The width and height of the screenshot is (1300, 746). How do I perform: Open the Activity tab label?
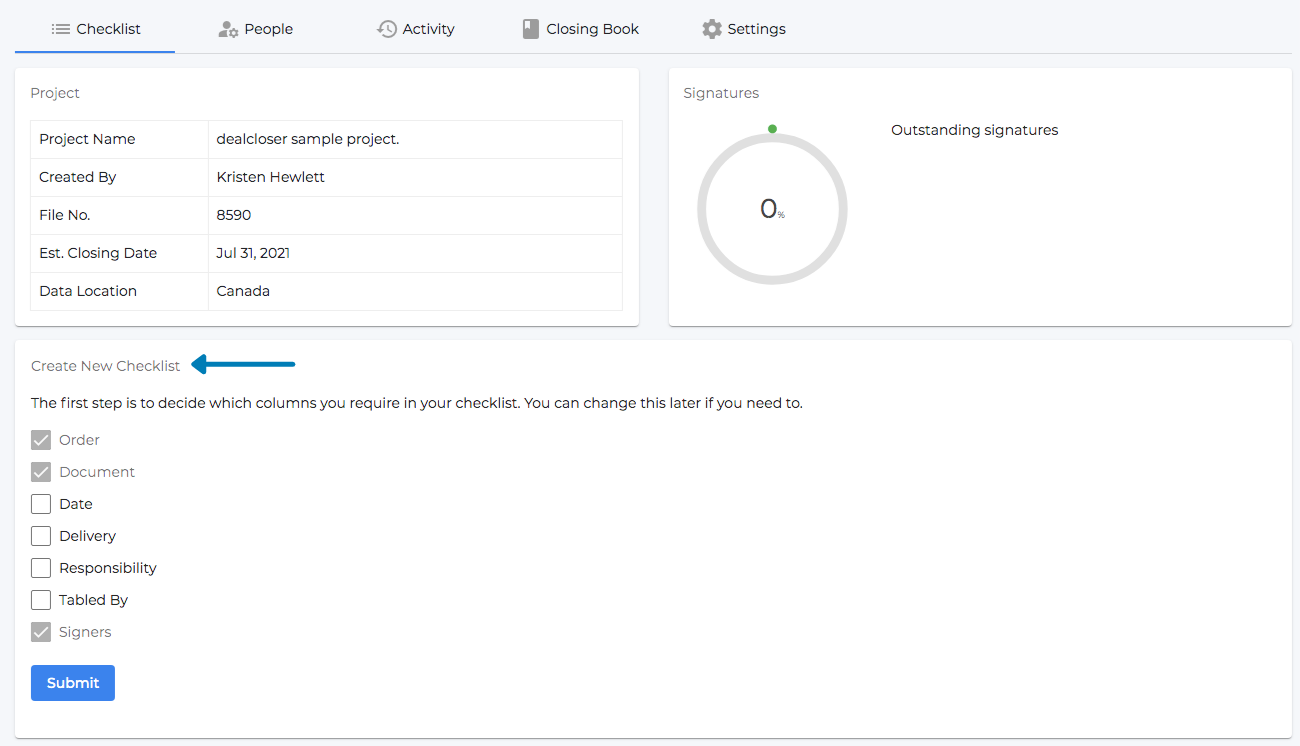tap(429, 29)
